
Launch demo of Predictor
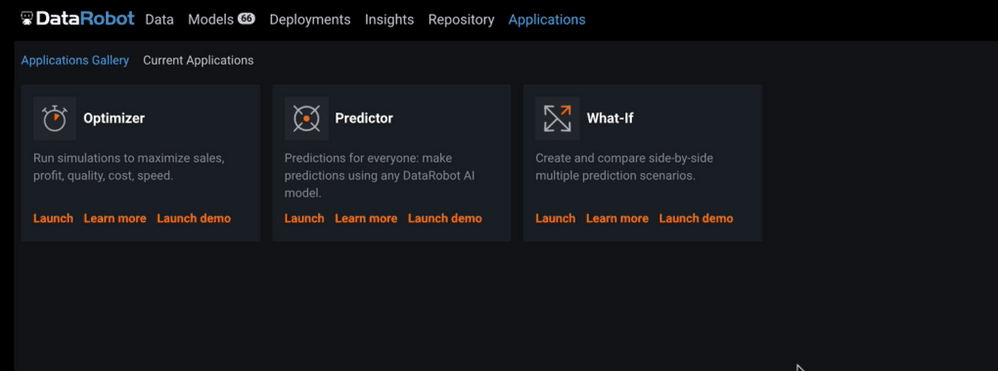[445, 218]
